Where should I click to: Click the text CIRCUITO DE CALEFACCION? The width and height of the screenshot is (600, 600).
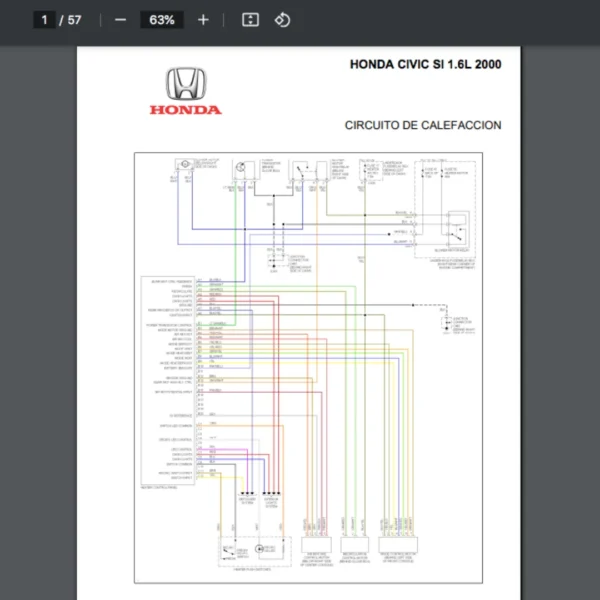coord(423,125)
